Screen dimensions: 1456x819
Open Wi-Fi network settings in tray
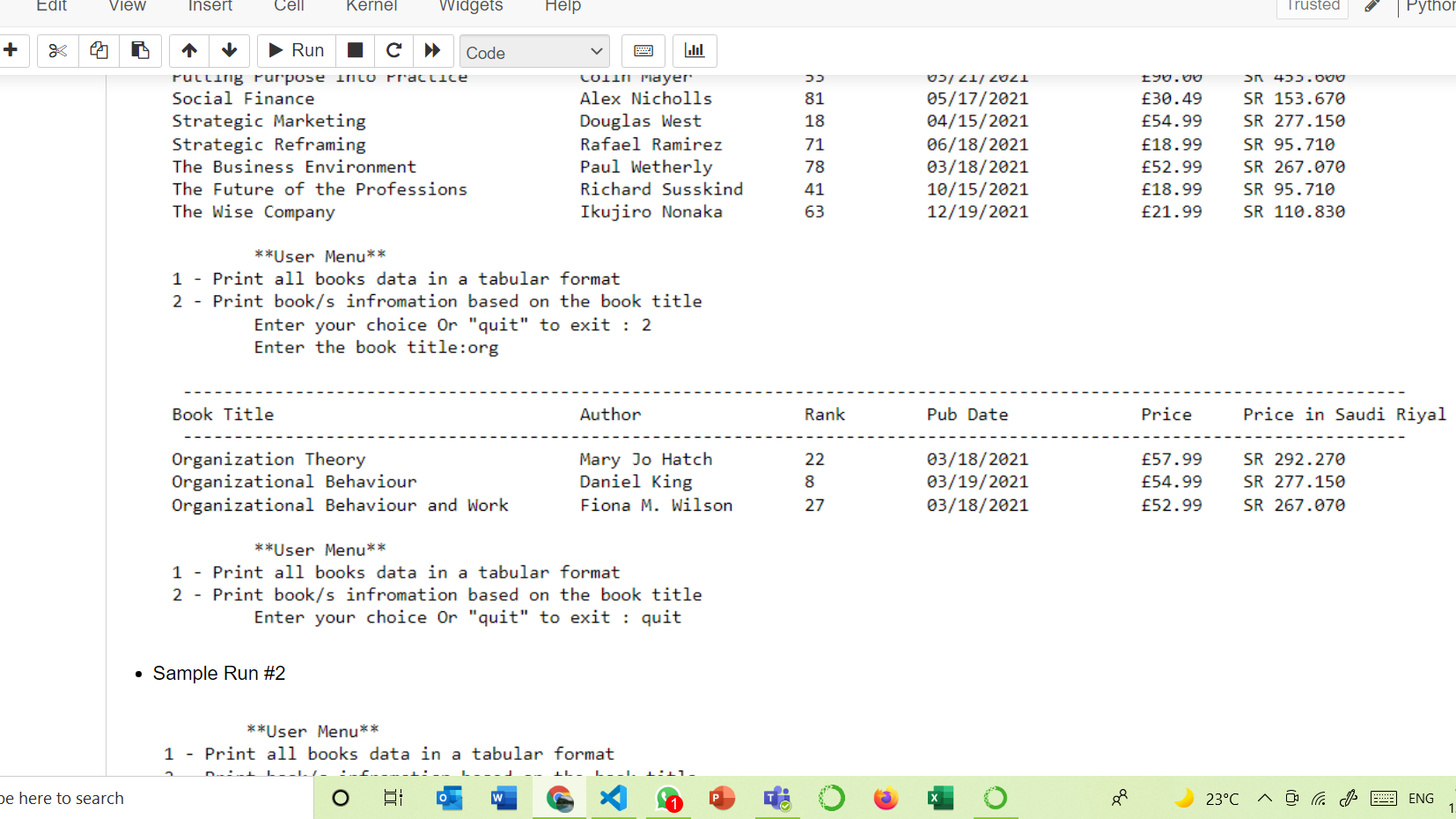1319,798
